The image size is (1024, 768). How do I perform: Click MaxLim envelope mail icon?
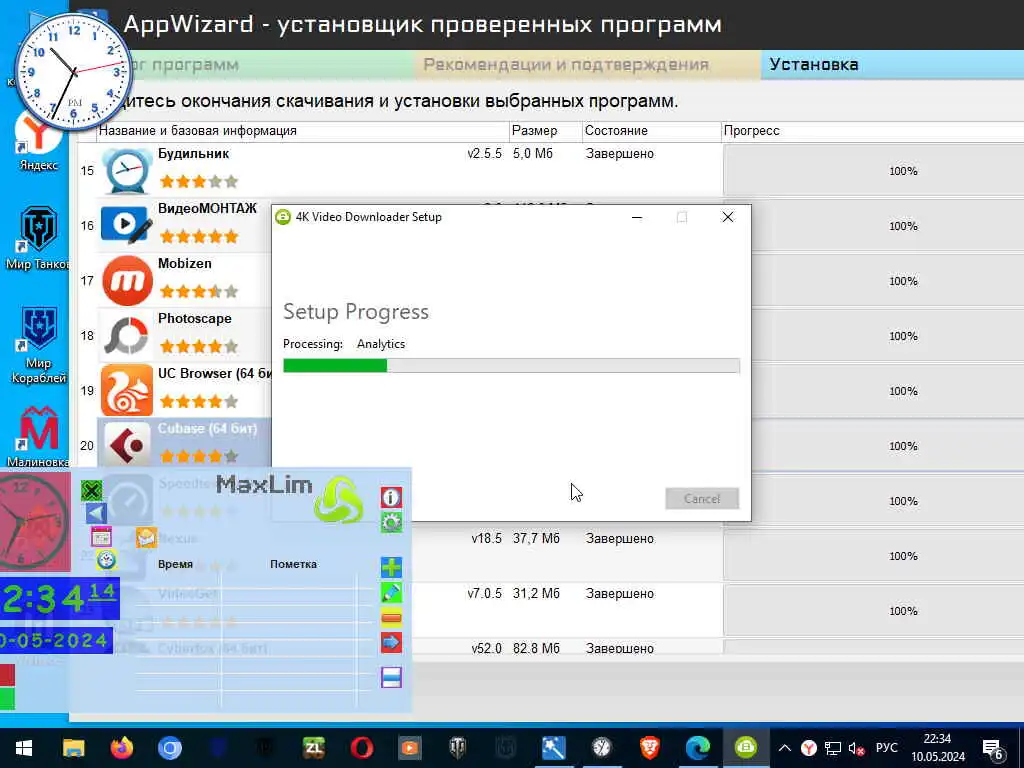(146, 537)
